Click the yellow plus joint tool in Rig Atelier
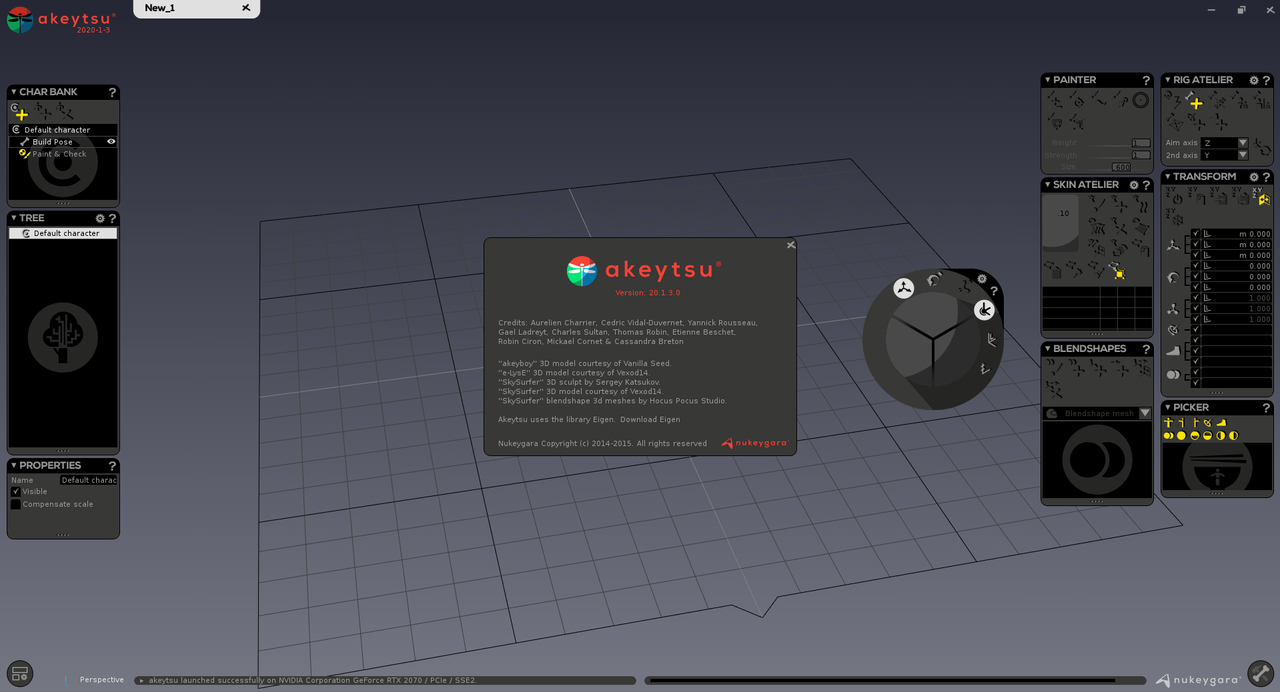This screenshot has width=1280, height=692. click(1196, 102)
